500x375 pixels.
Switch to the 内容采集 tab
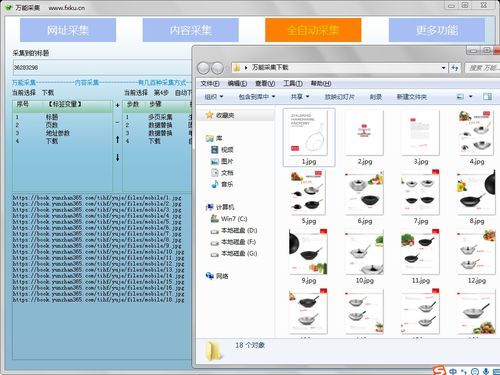[x=190, y=30]
